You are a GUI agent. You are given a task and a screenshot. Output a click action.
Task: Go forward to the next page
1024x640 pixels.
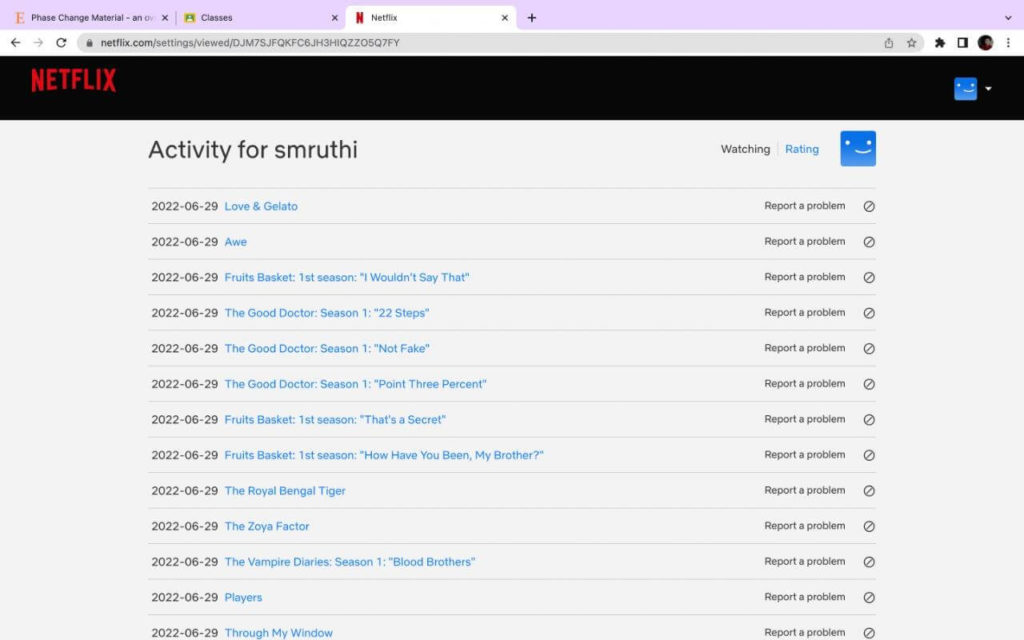pyautogui.click(x=39, y=42)
